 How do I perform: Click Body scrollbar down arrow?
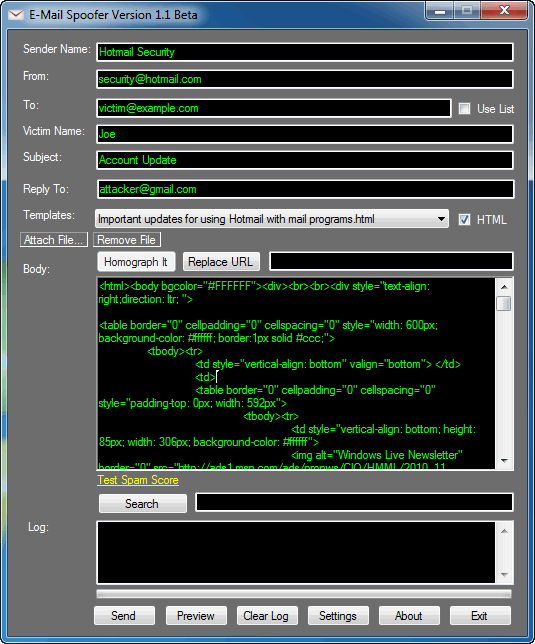point(505,461)
